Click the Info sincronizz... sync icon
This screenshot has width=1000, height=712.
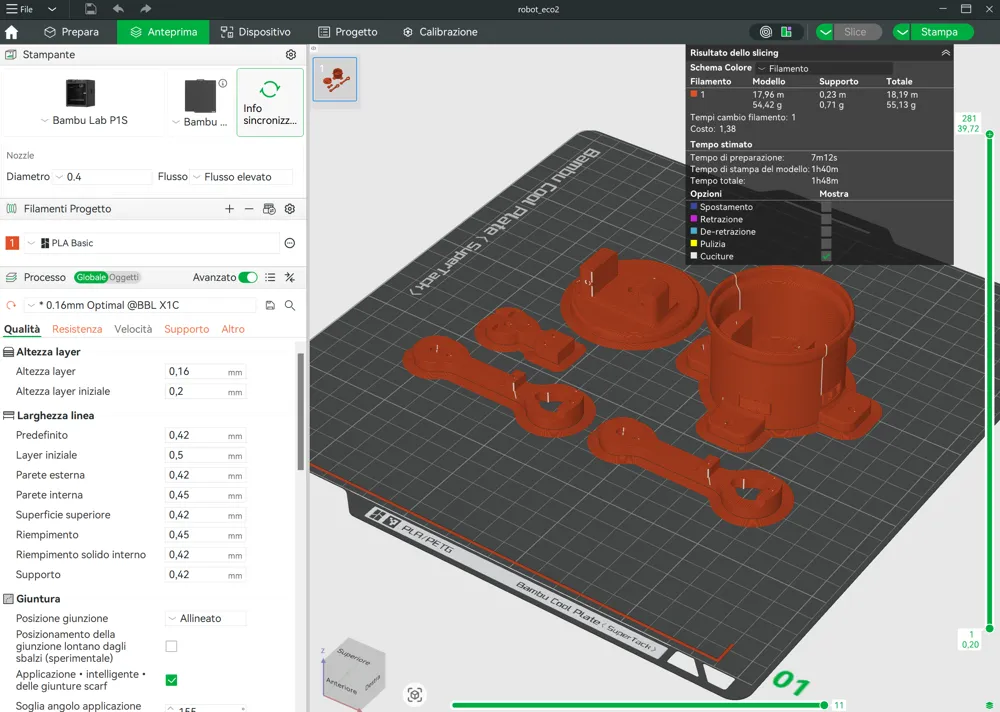270,89
